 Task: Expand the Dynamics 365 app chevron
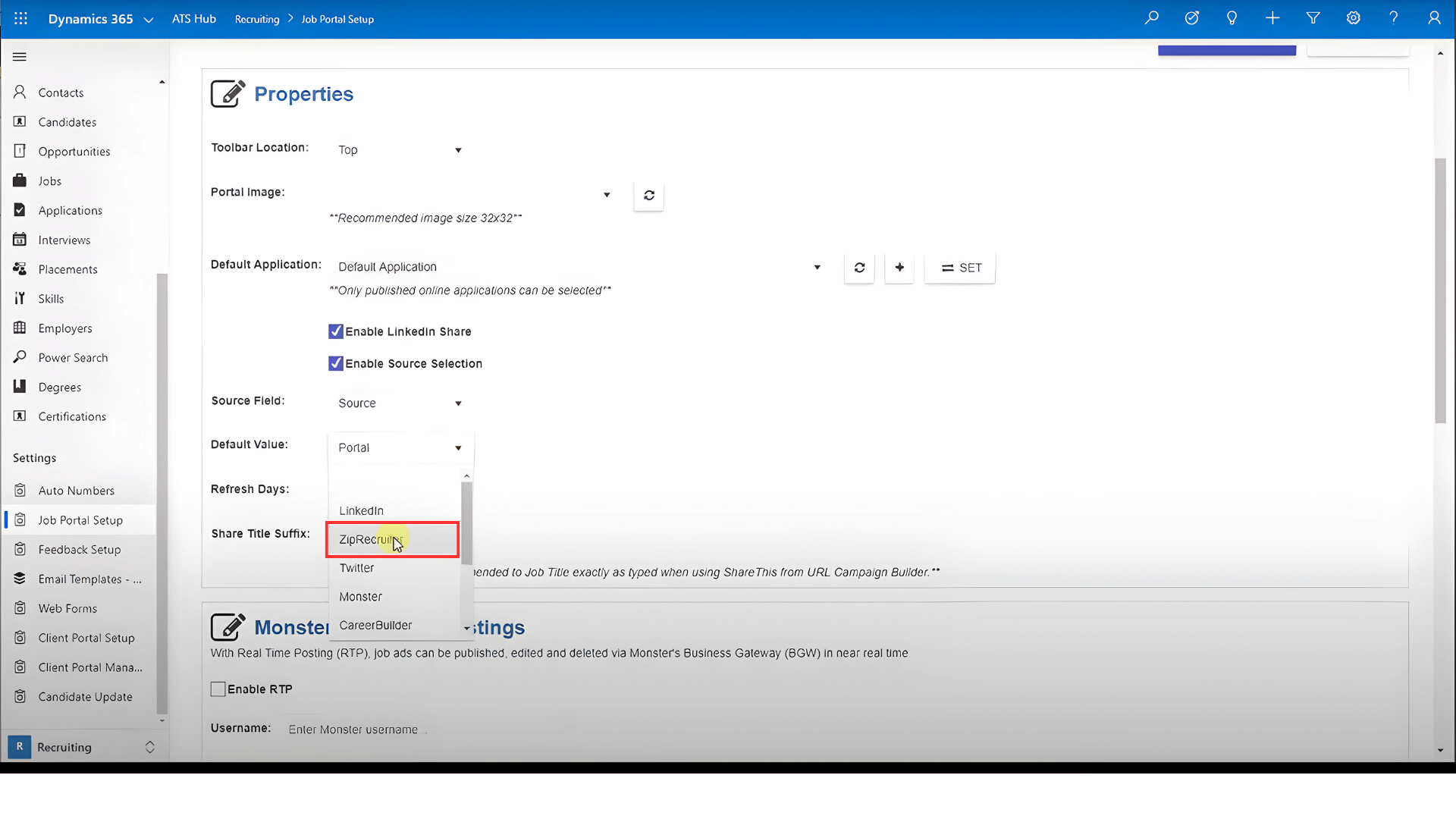point(149,20)
